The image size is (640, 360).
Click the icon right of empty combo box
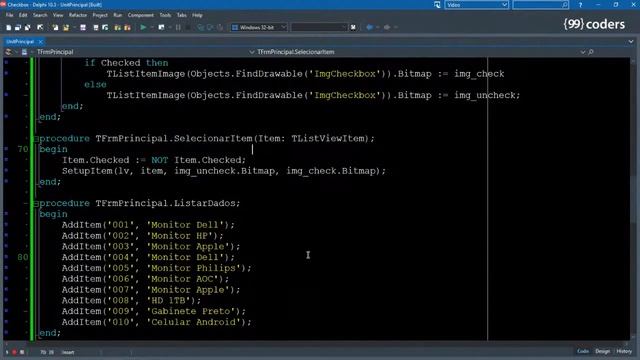(353, 27)
